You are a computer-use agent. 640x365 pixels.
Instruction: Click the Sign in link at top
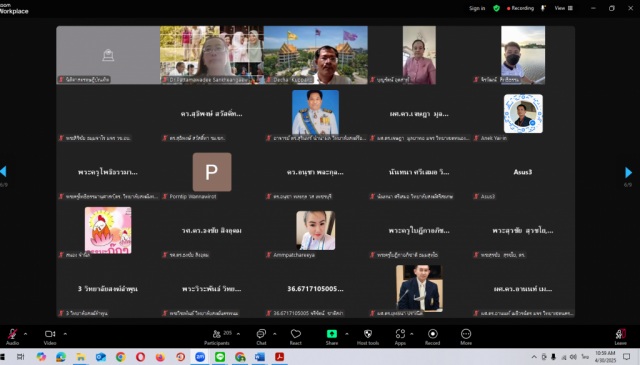pyautogui.click(x=477, y=8)
